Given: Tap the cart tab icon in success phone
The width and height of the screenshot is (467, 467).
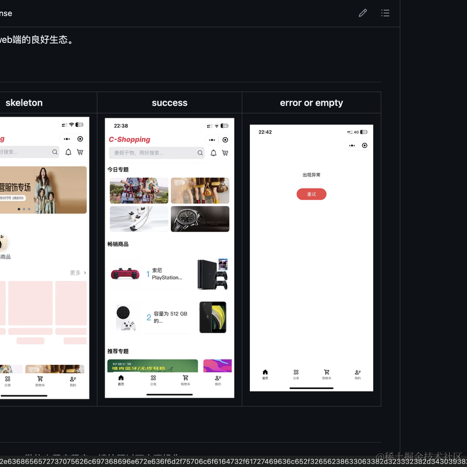Looking at the screenshot, I should [x=185, y=378].
